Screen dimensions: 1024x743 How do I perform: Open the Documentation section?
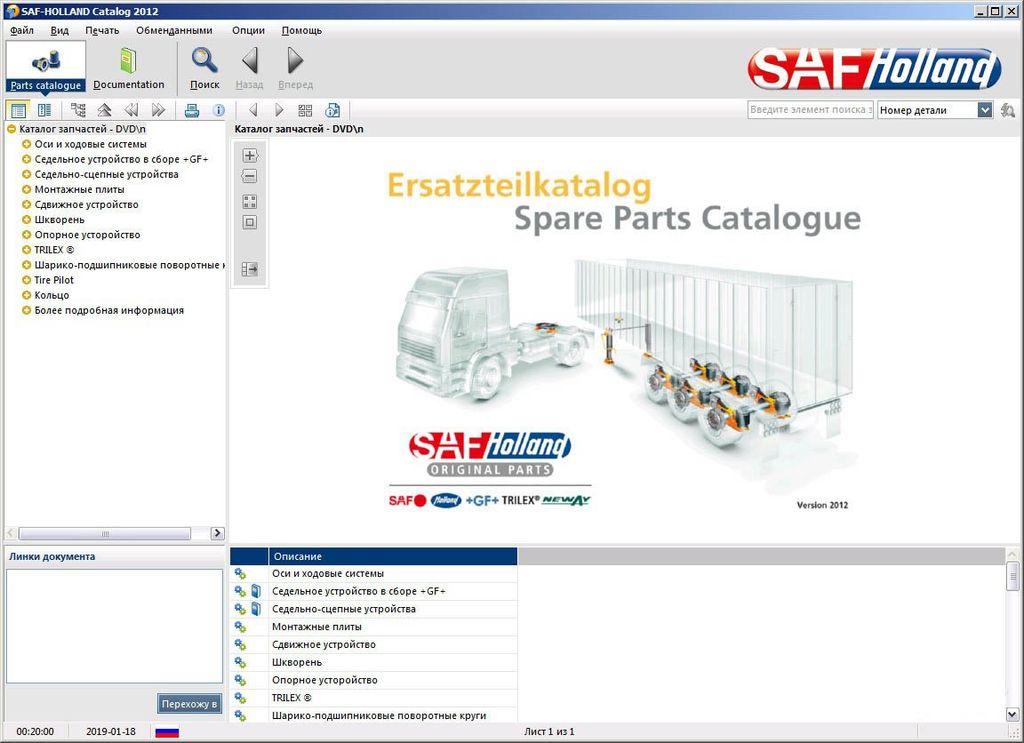tap(128, 68)
